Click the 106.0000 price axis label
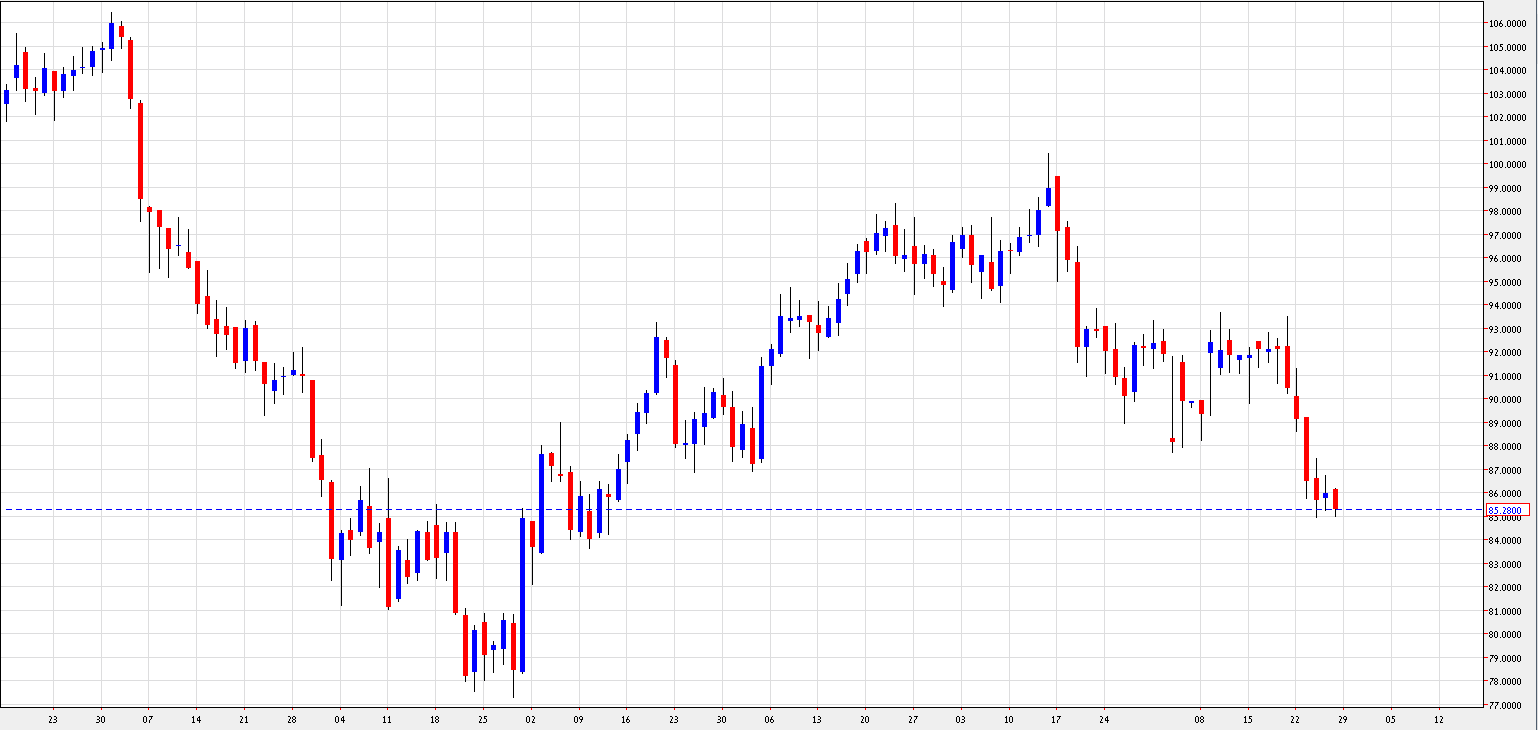Screen dimensions: 1538x730 click(x=1506, y=24)
